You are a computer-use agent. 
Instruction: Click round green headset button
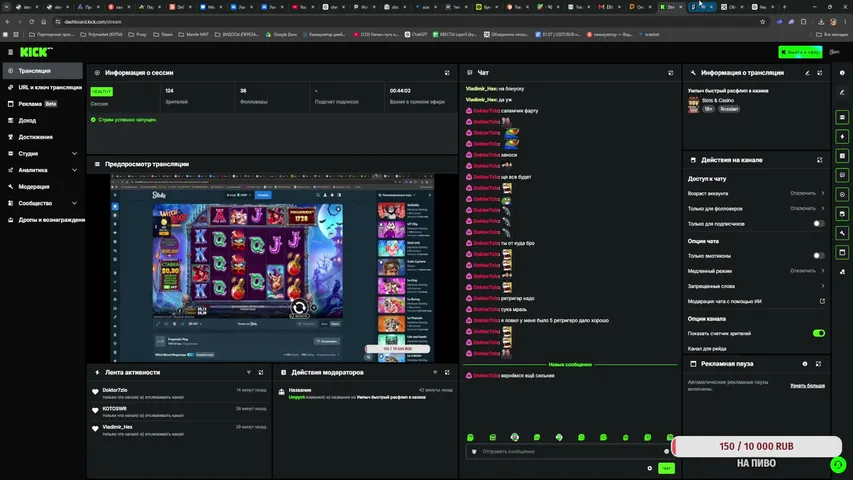click(838, 464)
